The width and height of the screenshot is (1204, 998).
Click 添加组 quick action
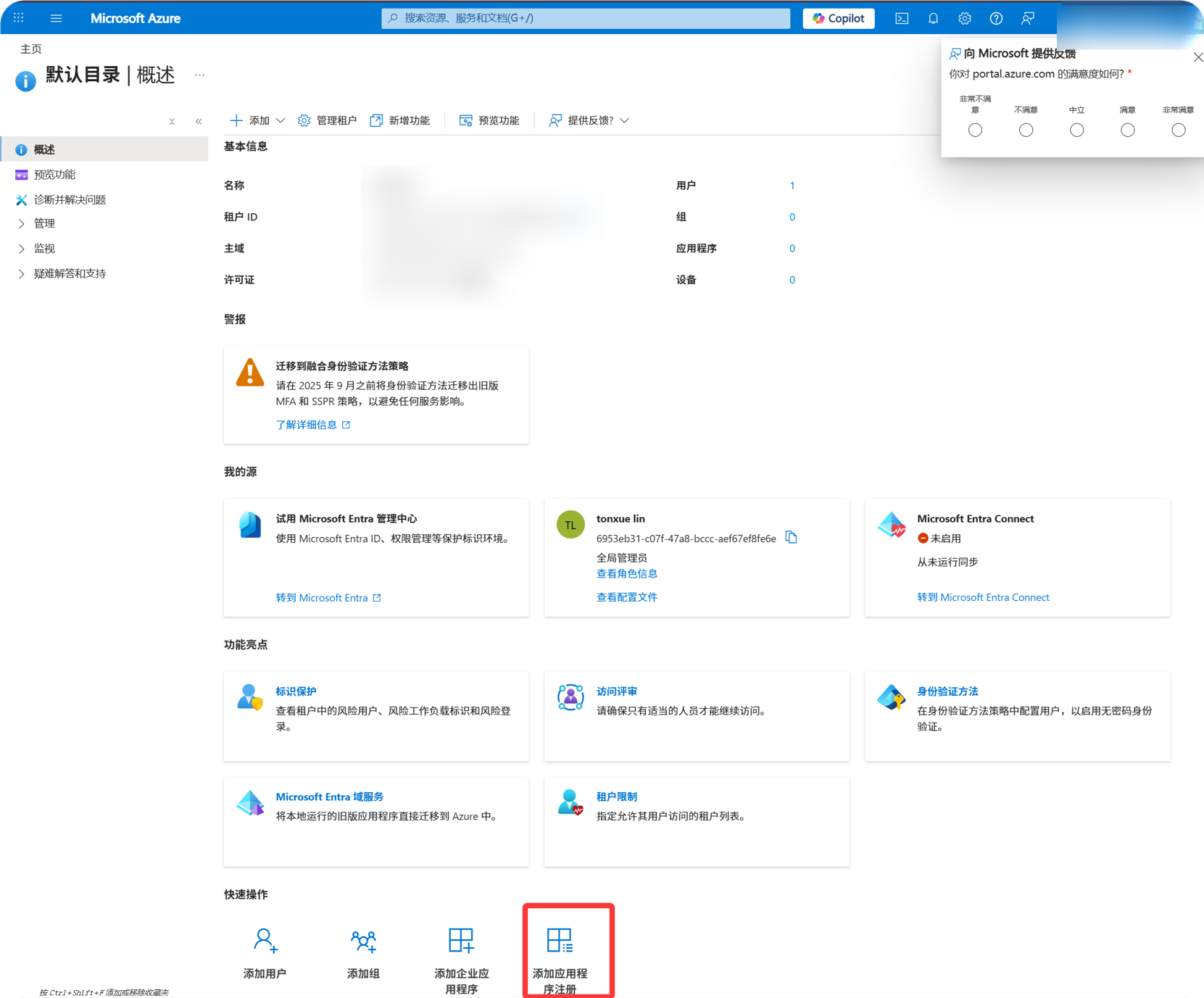[x=363, y=954]
